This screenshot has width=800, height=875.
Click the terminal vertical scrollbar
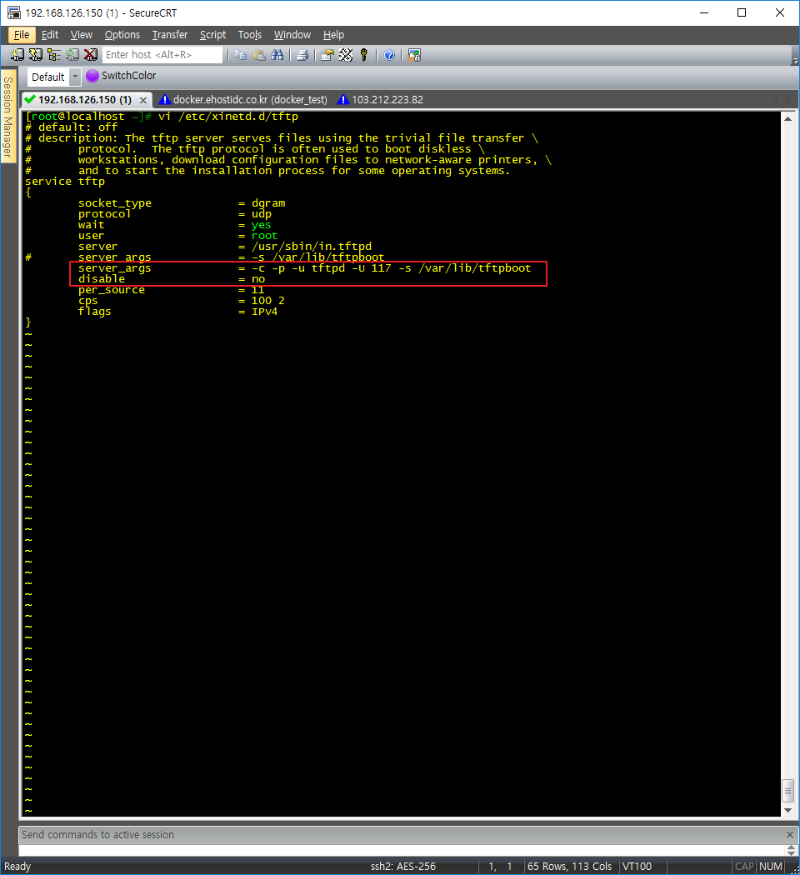click(x=790, y=450)
